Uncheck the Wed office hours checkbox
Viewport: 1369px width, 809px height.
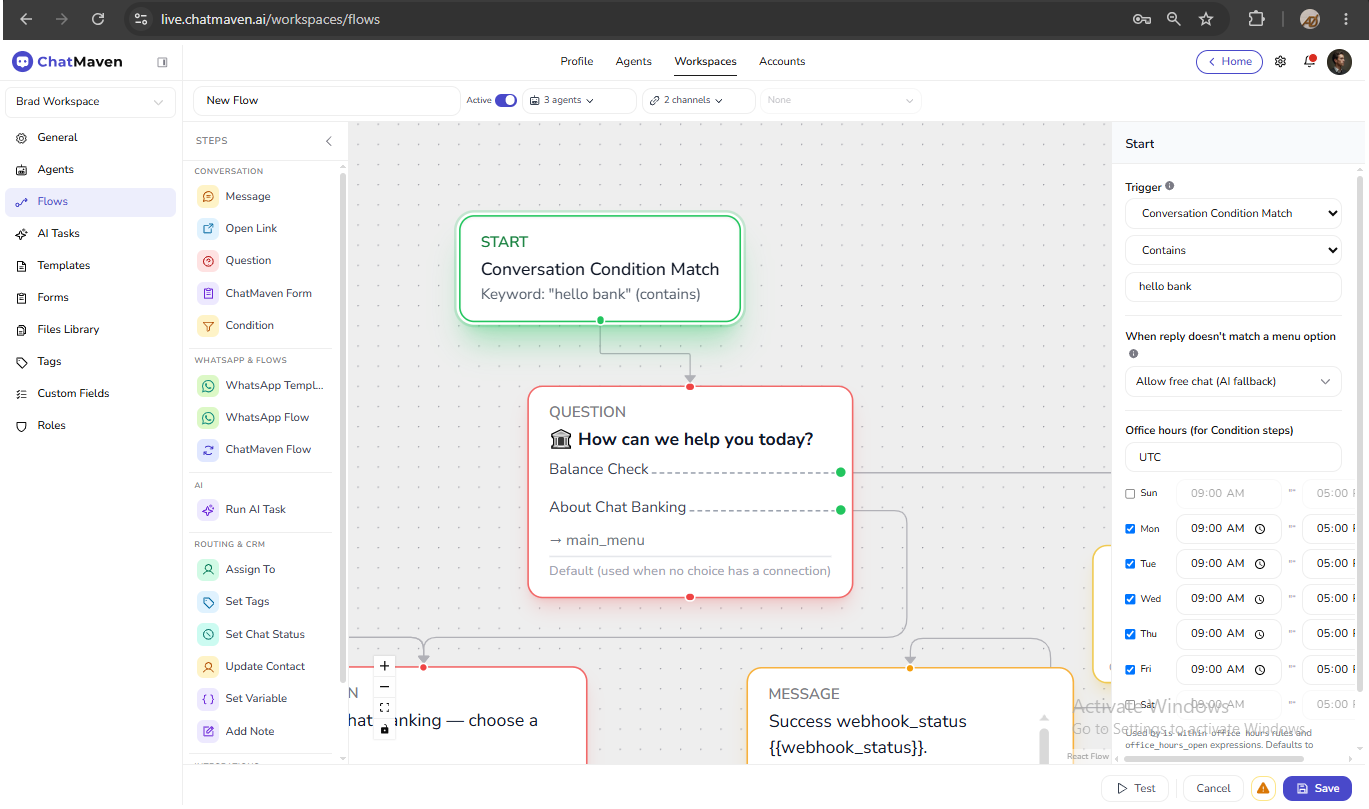click(1130, 599)
